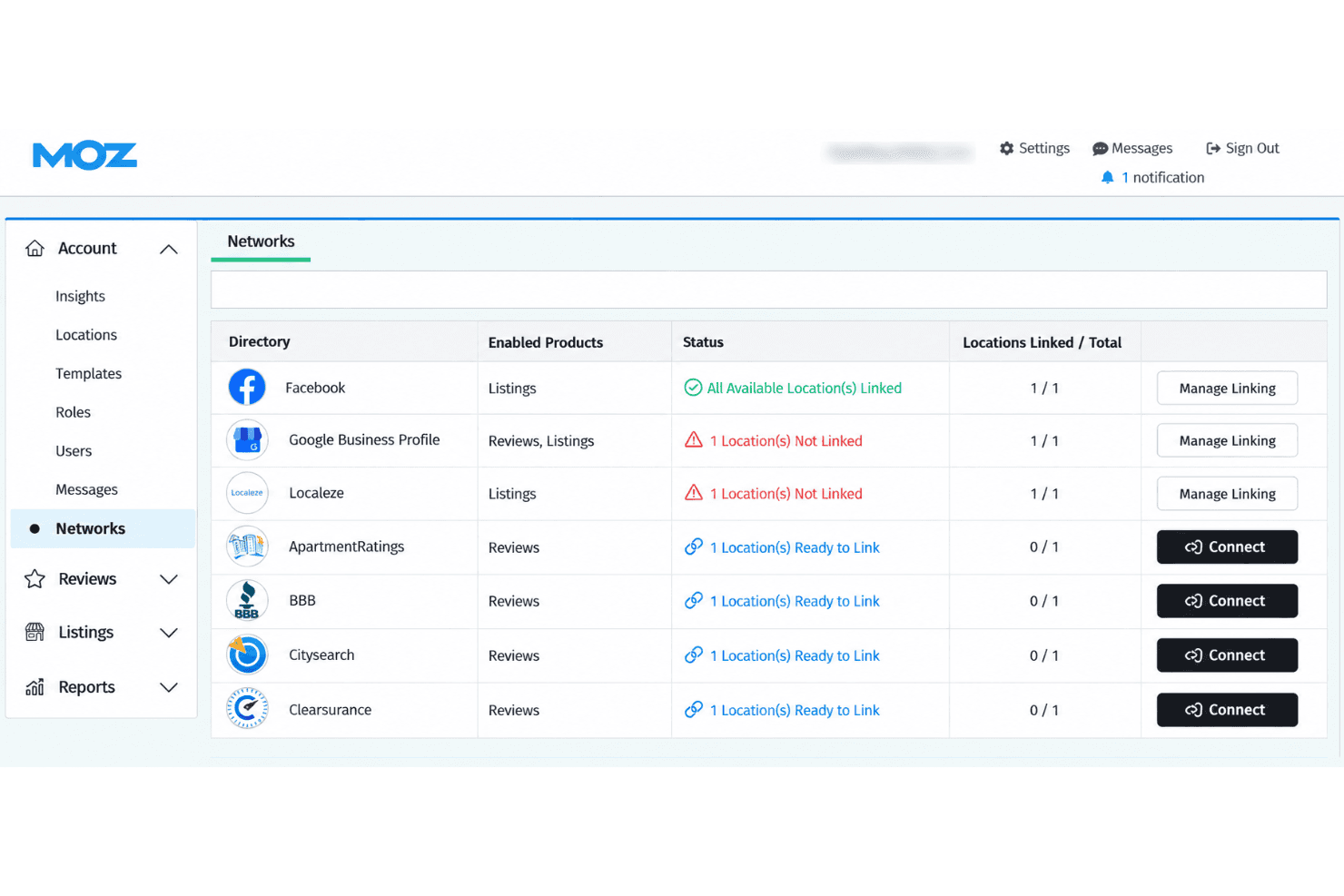1344x896 pixels.
Task: Expand the Listings section chevron
Action: coord(169,633)
